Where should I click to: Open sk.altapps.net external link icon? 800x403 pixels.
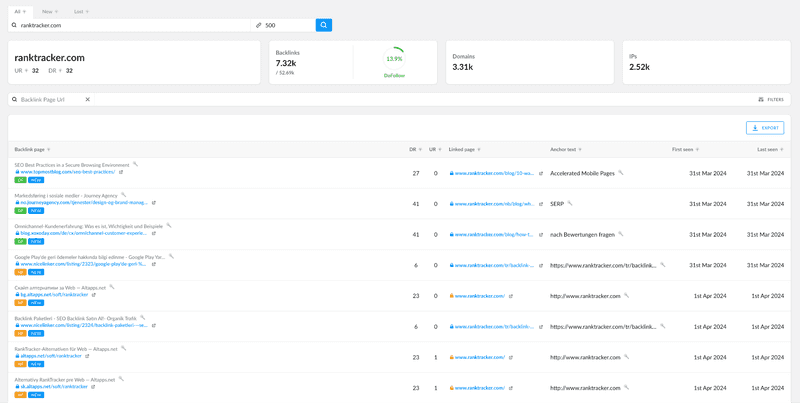(93, 387)
